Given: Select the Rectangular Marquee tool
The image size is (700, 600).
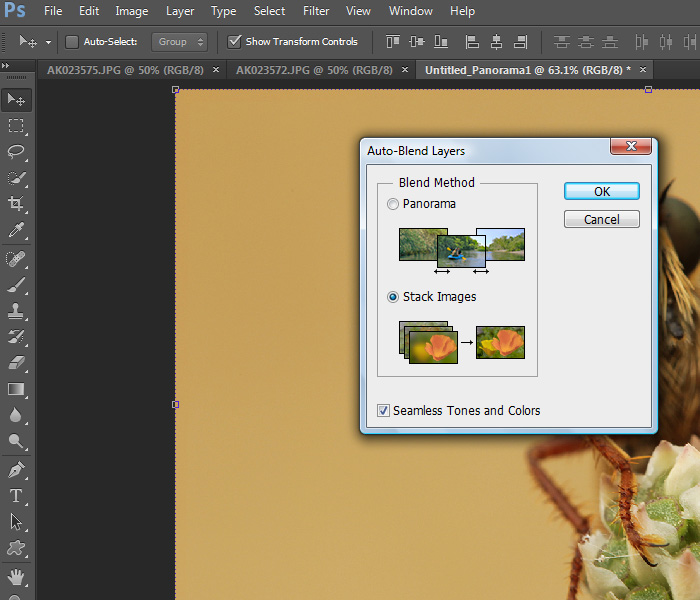Looking at the screenshot, I should [x=17, y=126].
